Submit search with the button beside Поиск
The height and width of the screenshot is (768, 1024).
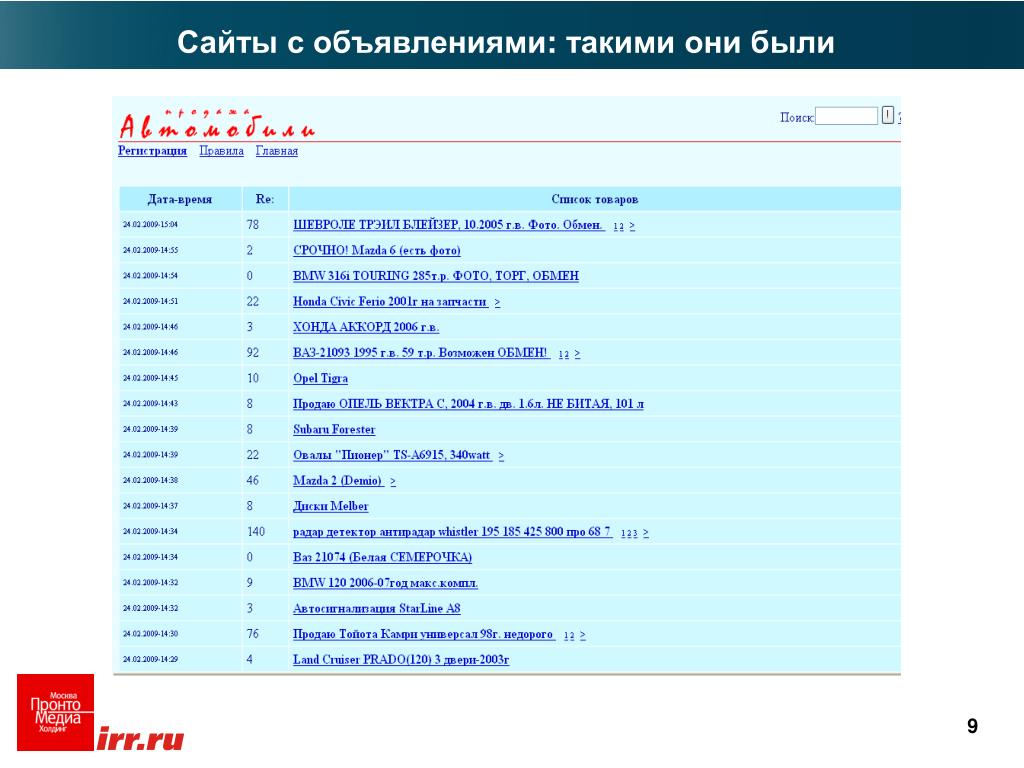[x=888, y=116]
